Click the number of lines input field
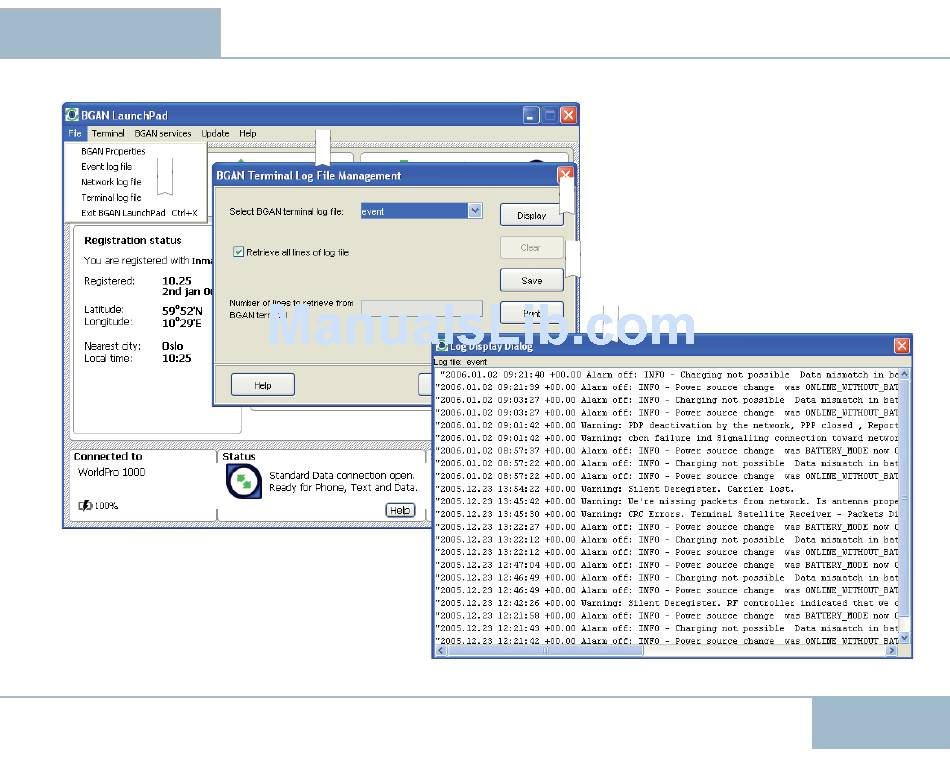Viewport: 950px width, 757px height. (421, 310)
